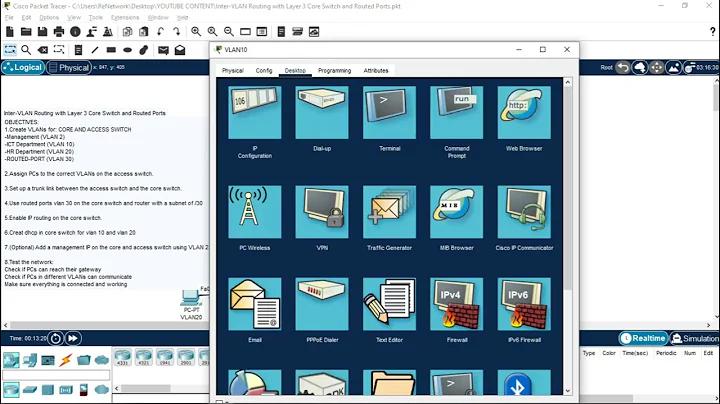Click the New file toolbar icon
The width and height of the screenshot is (720, 404).
(10, 32)
